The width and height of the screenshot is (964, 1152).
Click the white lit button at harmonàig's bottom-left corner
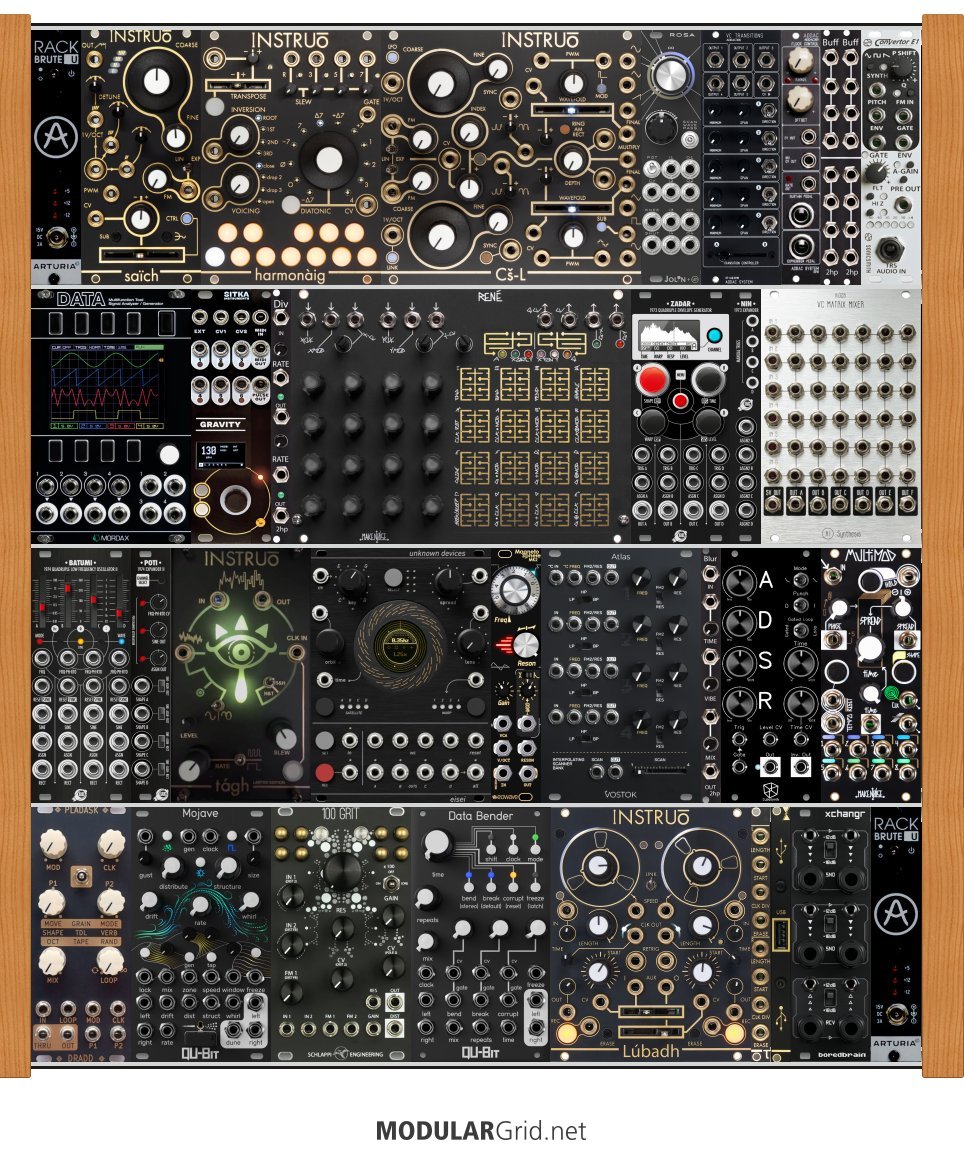click(x=215, y=256)
